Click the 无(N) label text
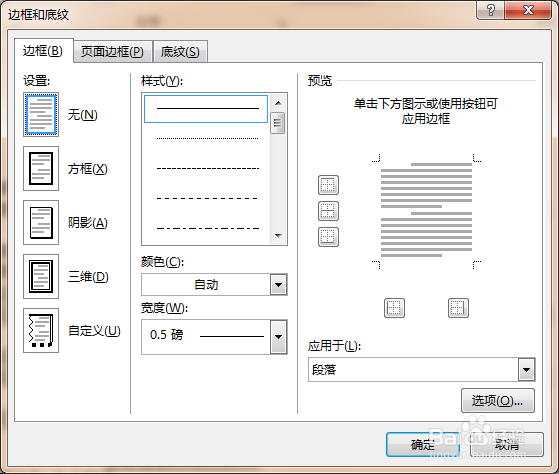The width and height of the screenshot is (559, 474). (x=83, y=115)
